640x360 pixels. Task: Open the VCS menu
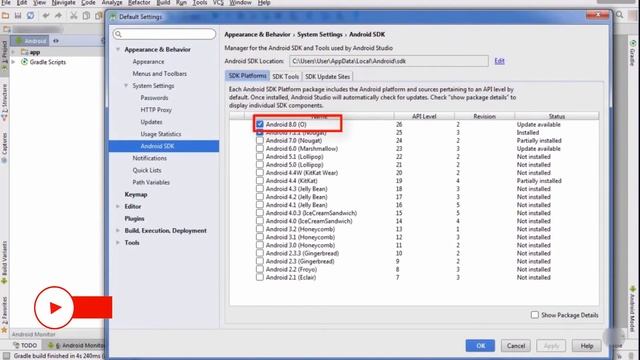[x=218, y=3]
